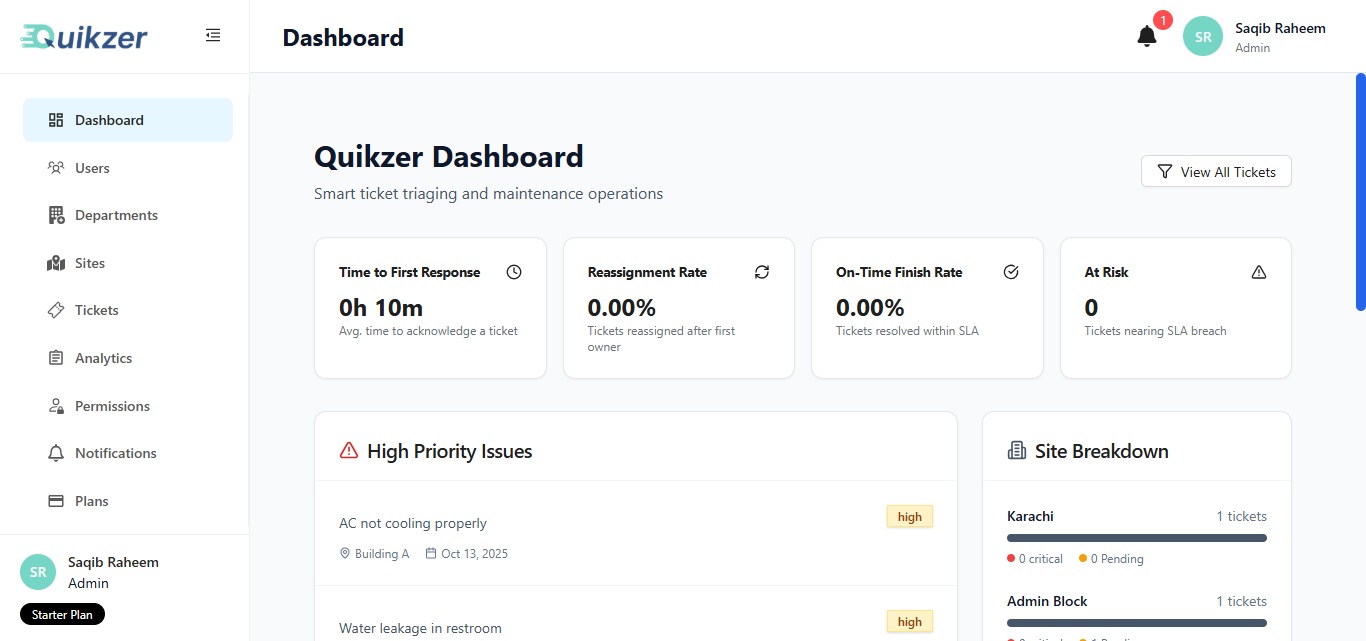This screenshot has width=1366, height=641.
Task: Click the page's vertical scrollbar
Action: tap(1360, 192)
